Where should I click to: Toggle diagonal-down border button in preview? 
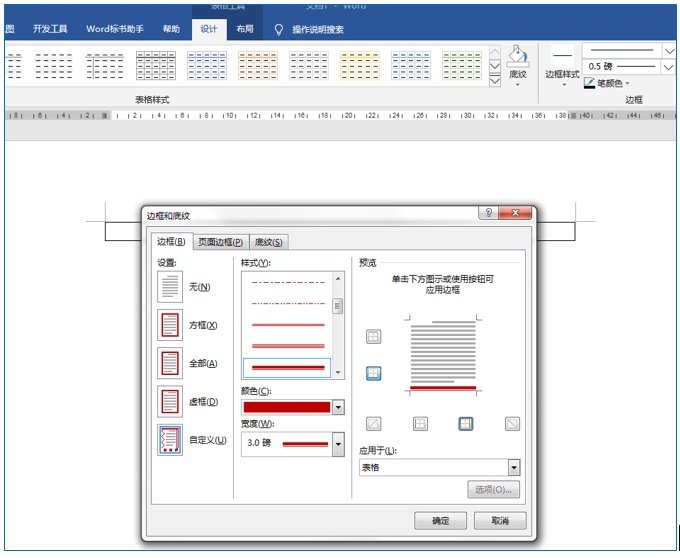tap(512, 424)
